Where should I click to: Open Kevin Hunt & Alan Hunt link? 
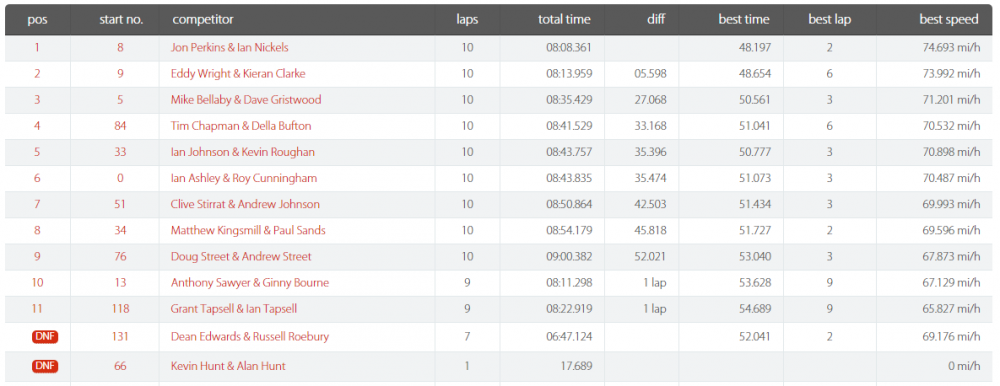tap(228, 366)
